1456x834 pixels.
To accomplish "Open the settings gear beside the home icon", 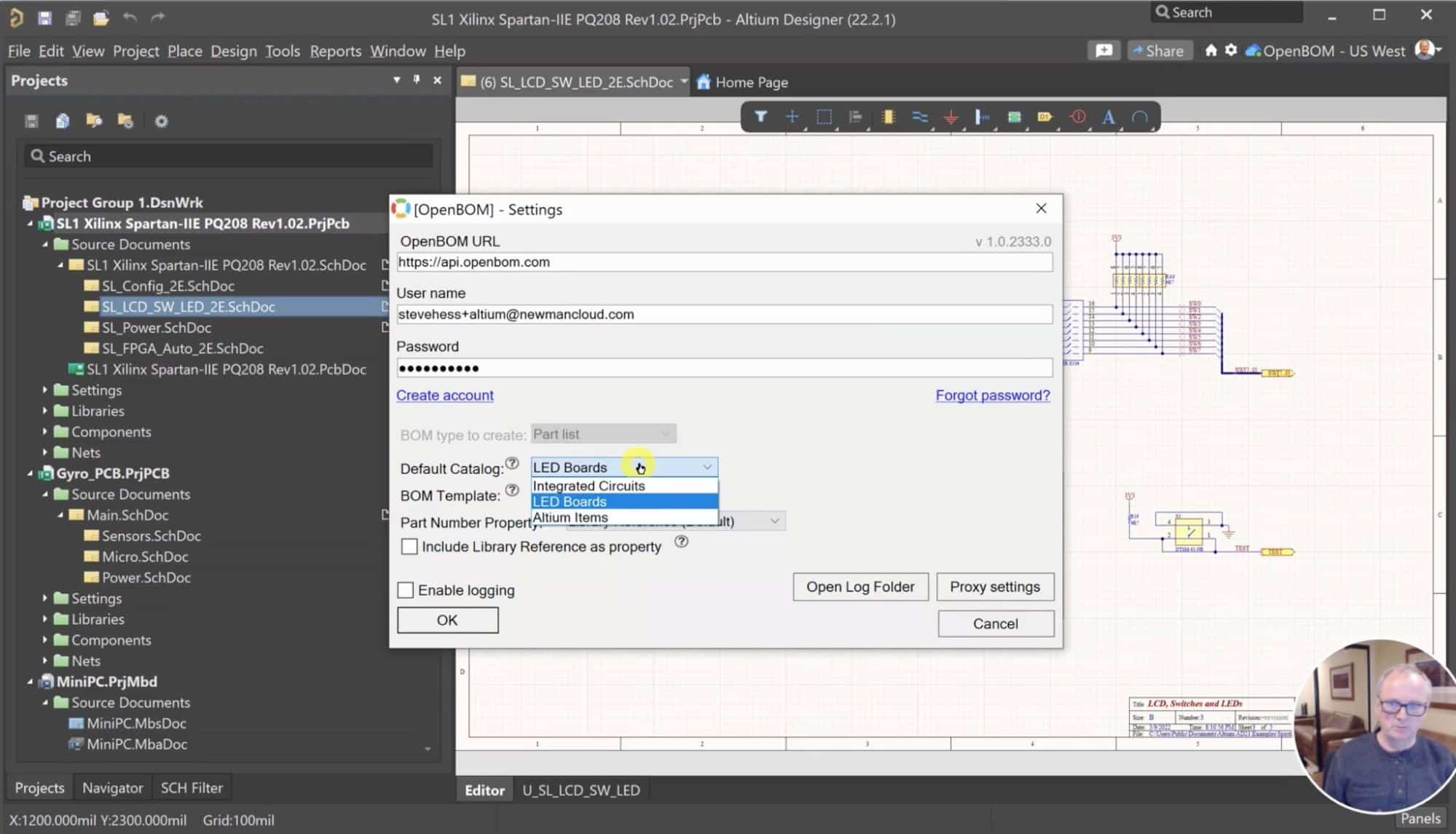I will [x=1231, y=50].
